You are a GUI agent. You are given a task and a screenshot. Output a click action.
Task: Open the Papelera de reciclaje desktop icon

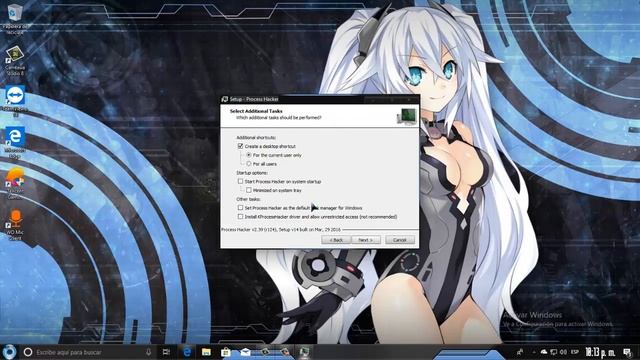pos(15,18)
